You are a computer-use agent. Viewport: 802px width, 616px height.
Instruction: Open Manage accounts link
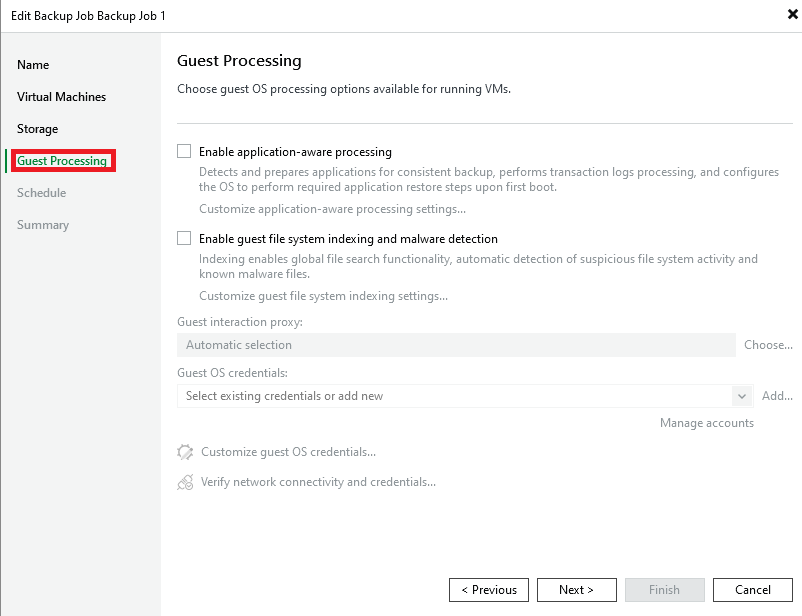pyautogui.click(x=707, y=423)
